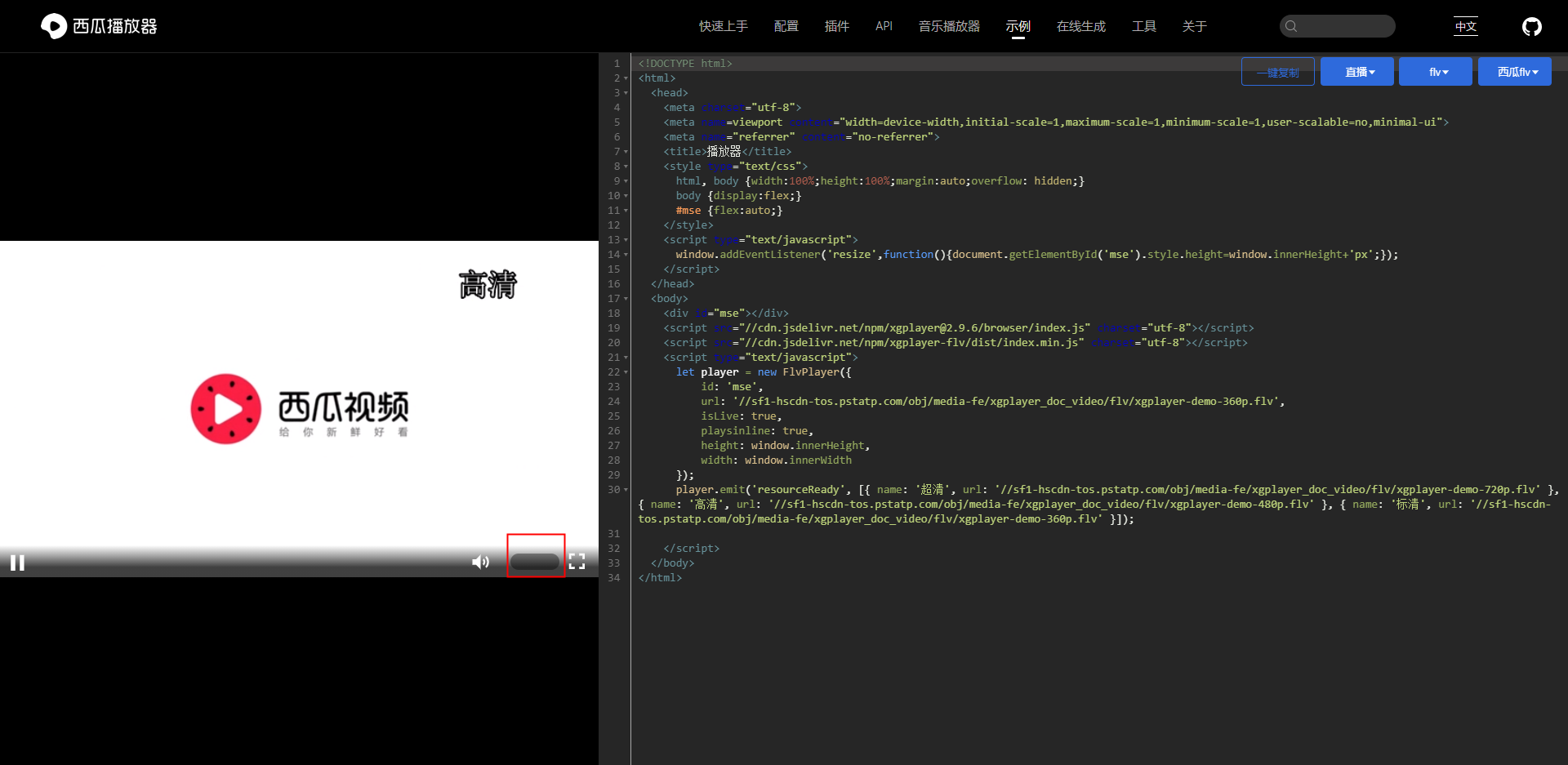Click the code line 'playsinline: true,'
This screenshot has height=765, width=1568.
(757, 431)
